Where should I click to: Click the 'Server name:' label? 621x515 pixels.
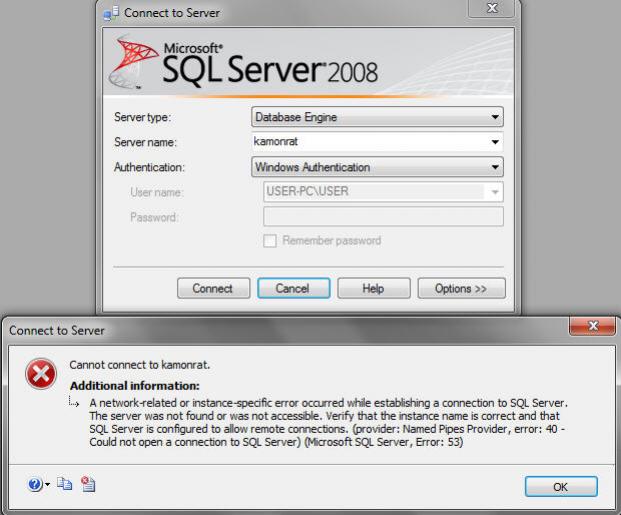(145, 142)
